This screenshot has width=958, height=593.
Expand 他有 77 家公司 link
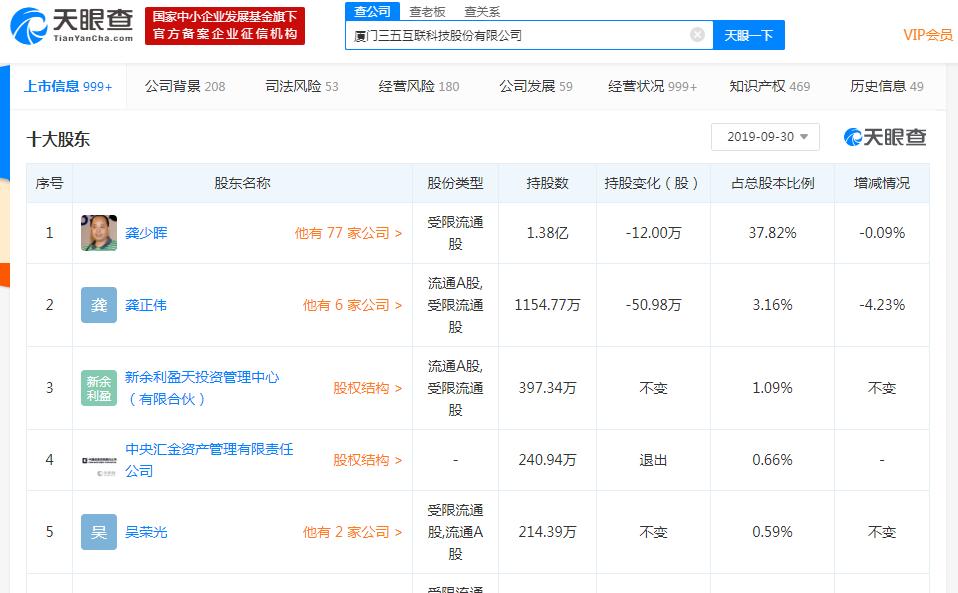(348, 233)
